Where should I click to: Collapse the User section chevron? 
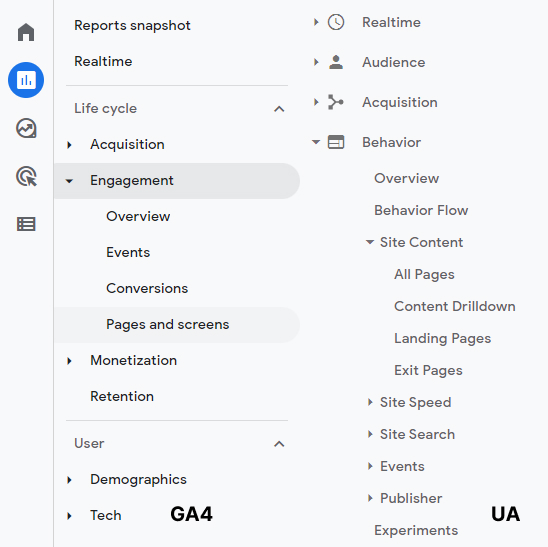(x=279, y=444)
